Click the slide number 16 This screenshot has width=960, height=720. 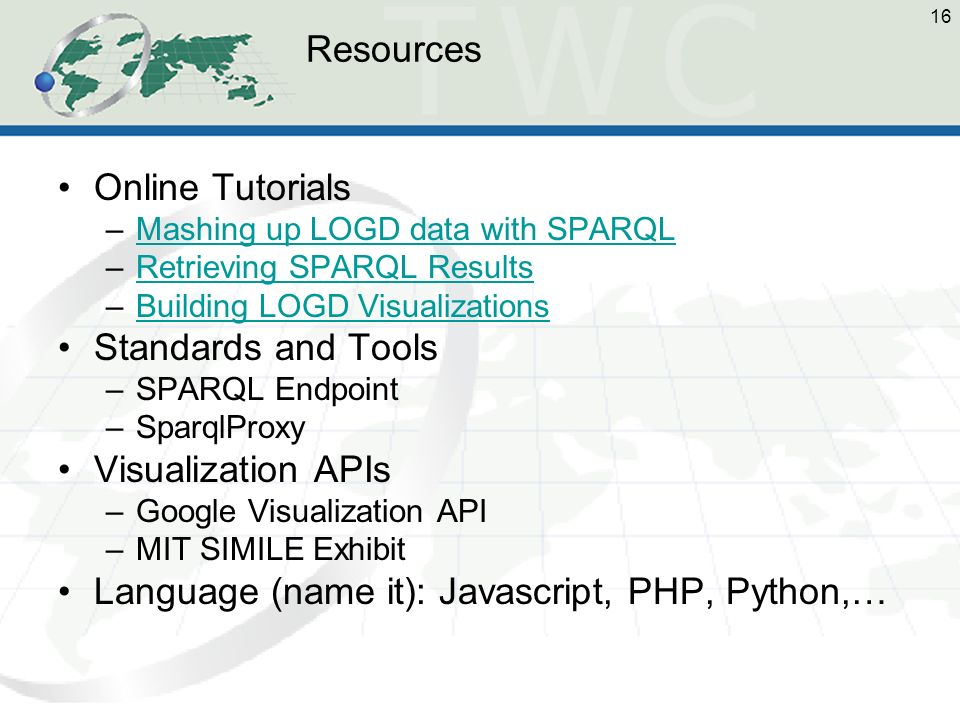pyautogui.click(x=940, y=16)
